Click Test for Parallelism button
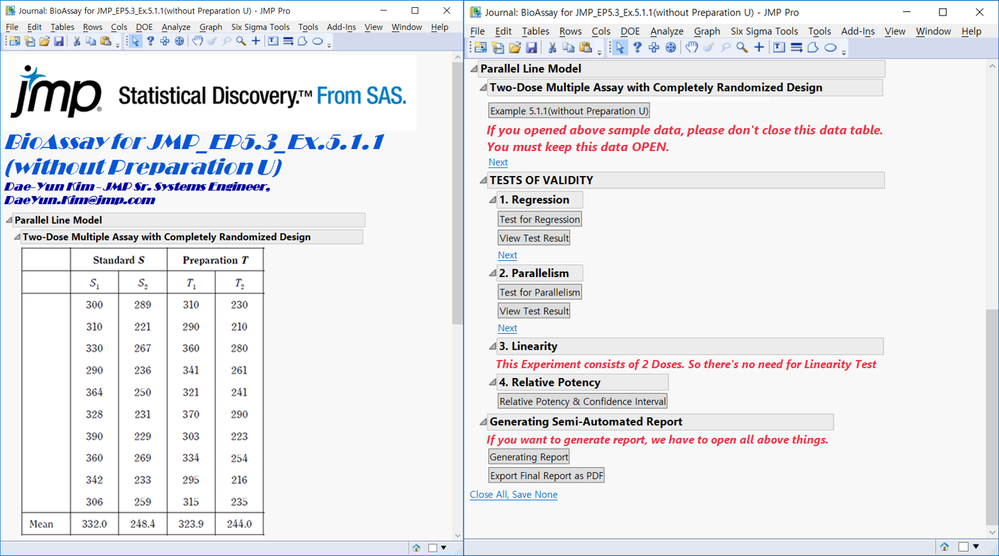Screen dimensions: 999x556 pos(539,292)
